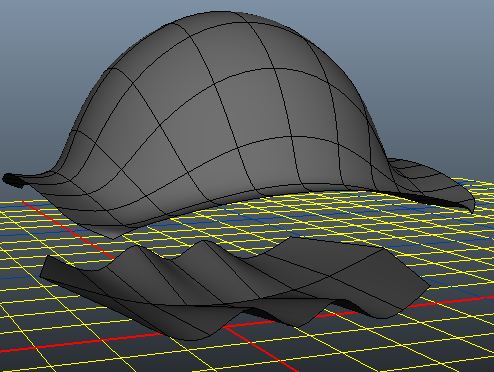The image size is (494, 372).
Task: Pick the dark left brim tip of the dome
Action: 13,180
